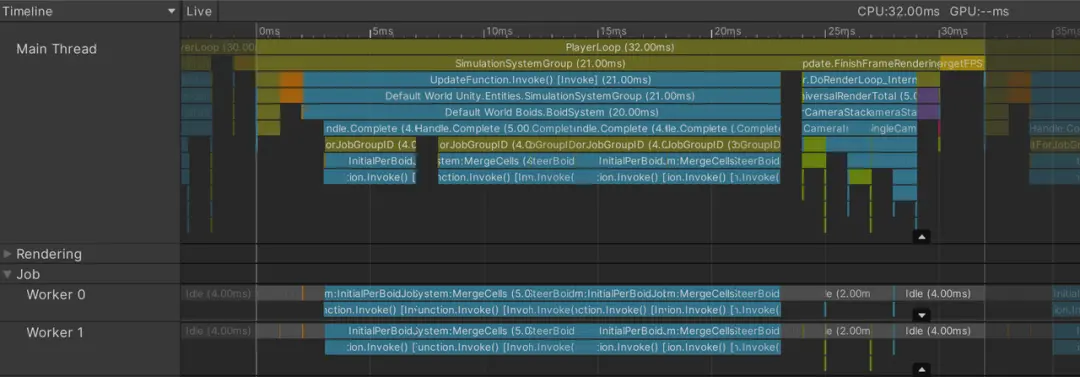Click the 0ms ruler mark
The image size is (1080, 377).
269,32
